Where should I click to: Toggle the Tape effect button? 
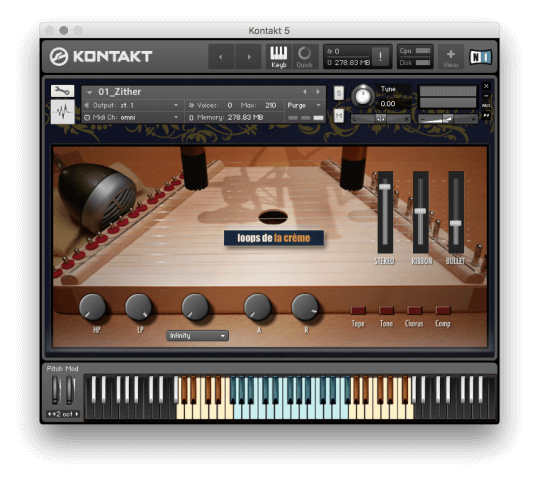click(358, 310)
